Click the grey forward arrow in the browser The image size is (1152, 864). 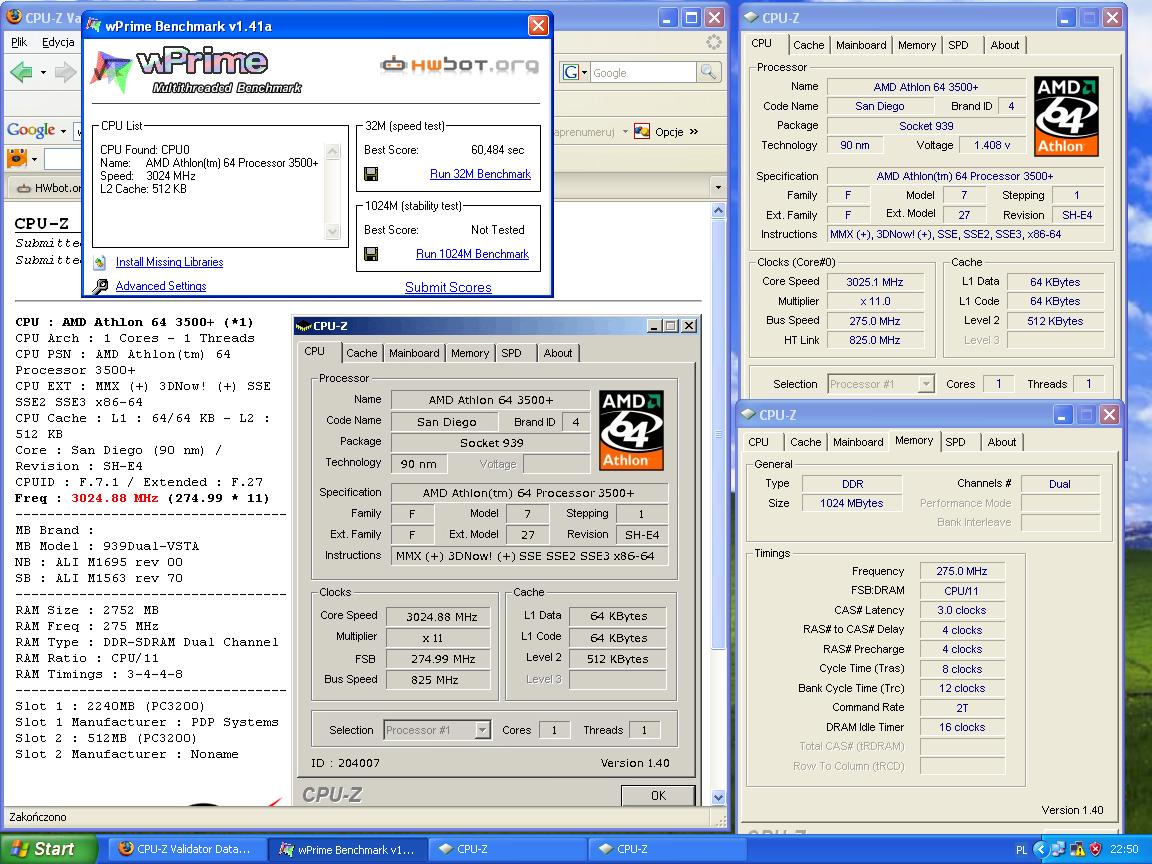click(65, 72)
